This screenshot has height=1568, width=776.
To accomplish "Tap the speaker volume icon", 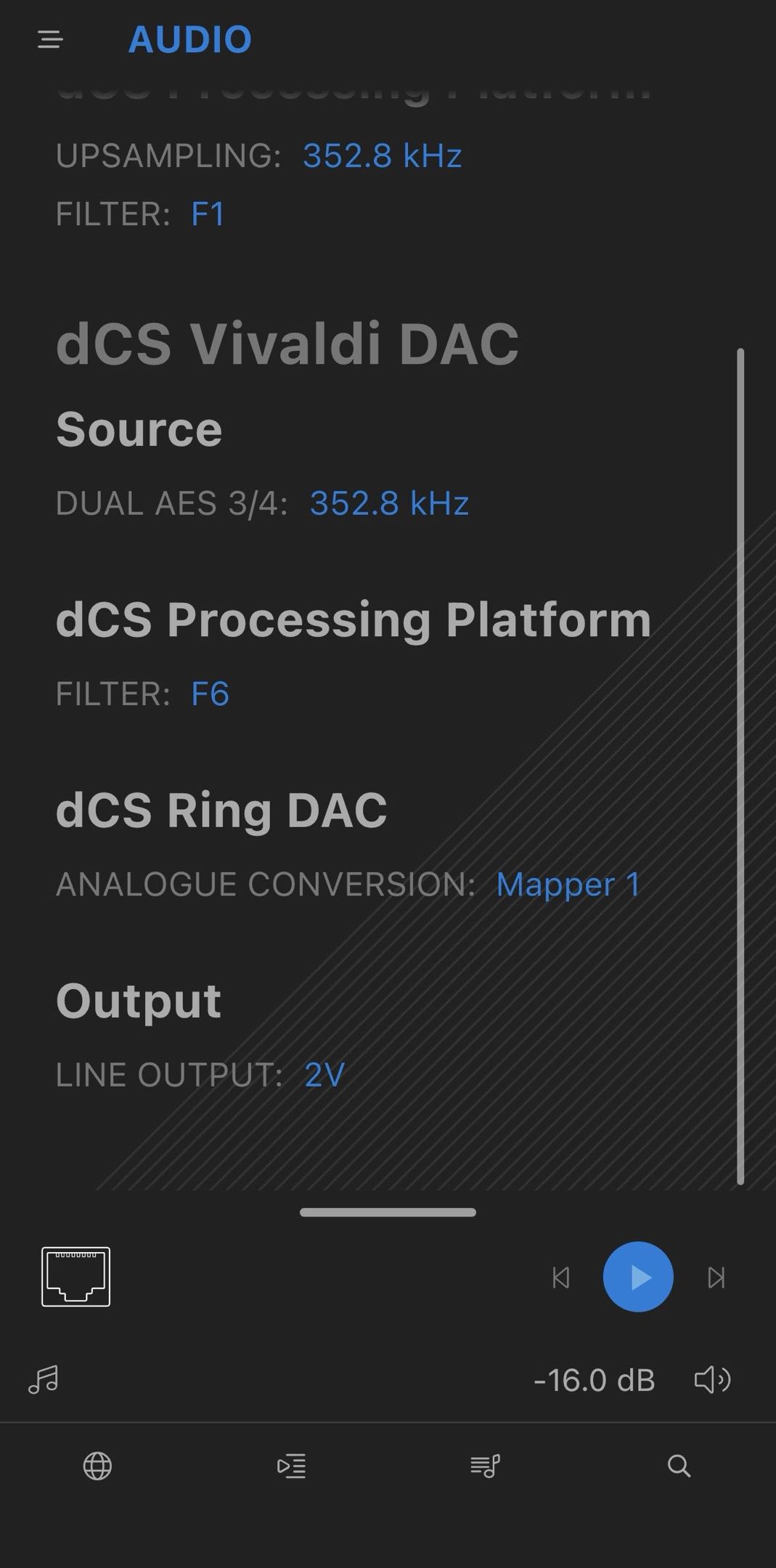I will click(x=712, y=1380).
